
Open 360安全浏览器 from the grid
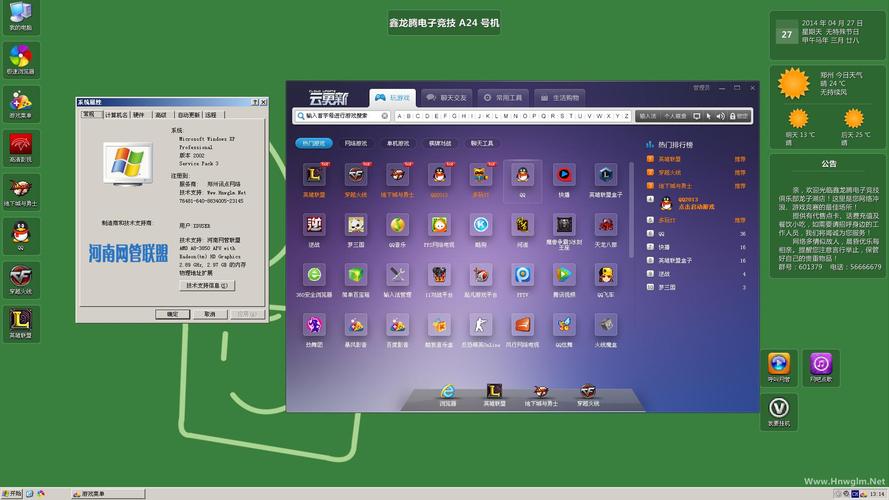(314, 276)
